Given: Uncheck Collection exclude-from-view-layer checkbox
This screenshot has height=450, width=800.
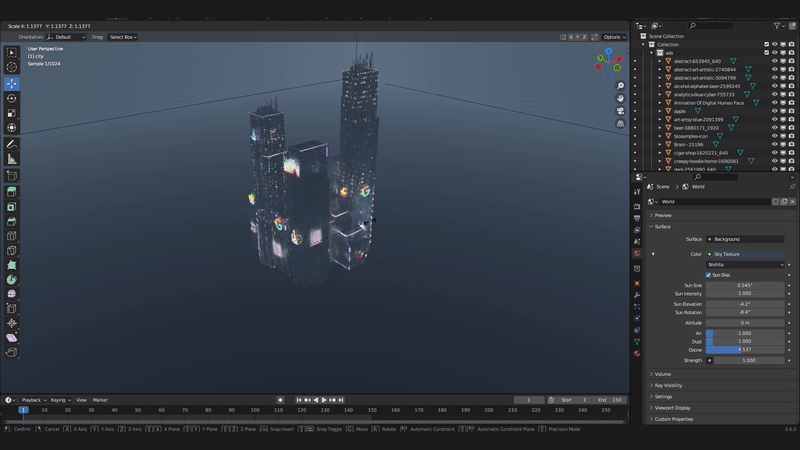Looking at the screenshot, I should (766, 44).
